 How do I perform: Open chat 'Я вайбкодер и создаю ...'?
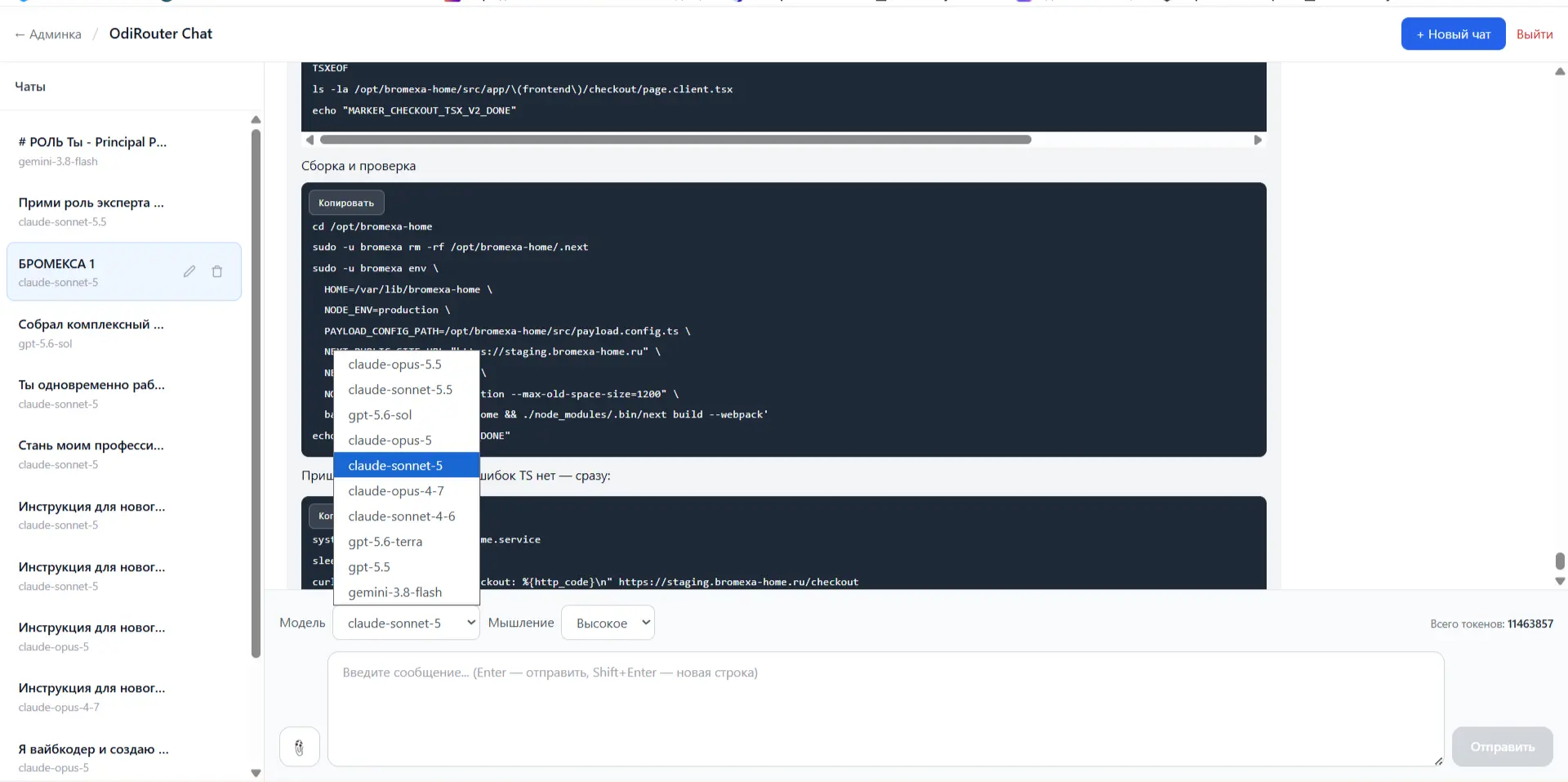(x=125, y=757)
